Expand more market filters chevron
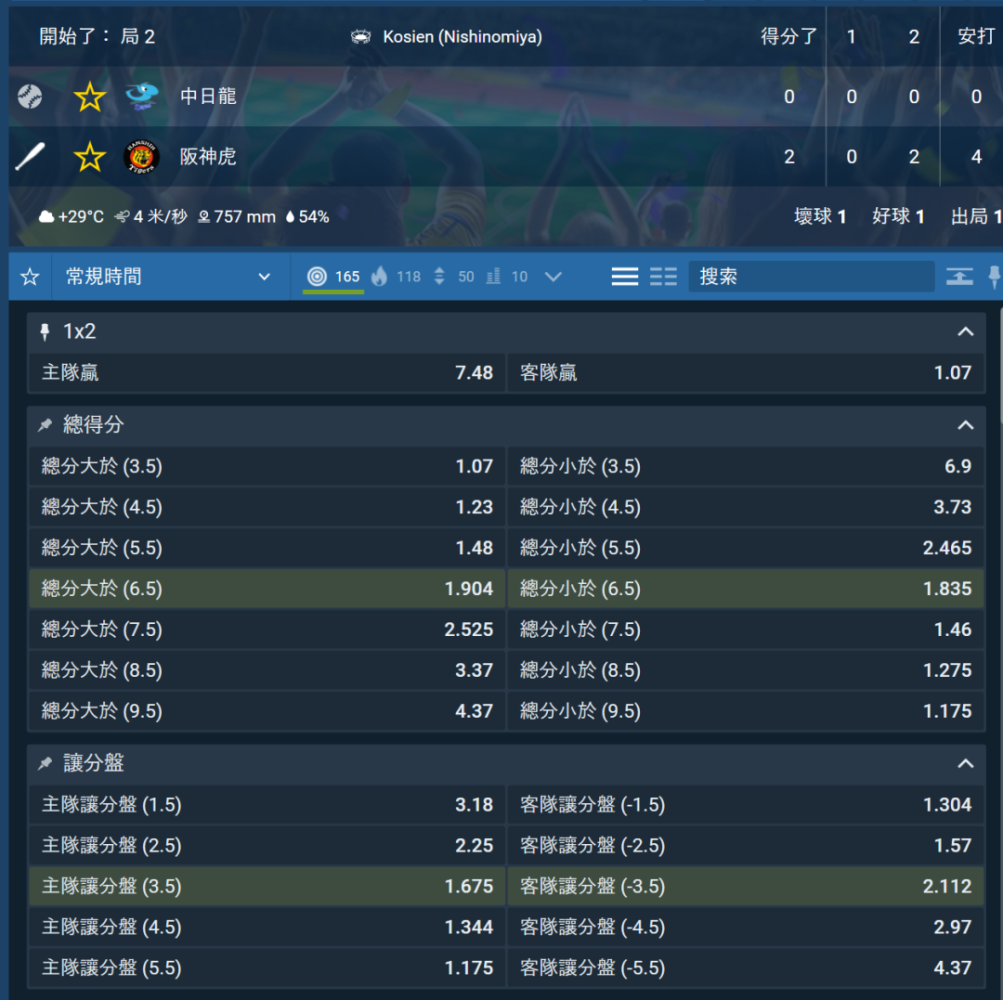 pos(553,277)
